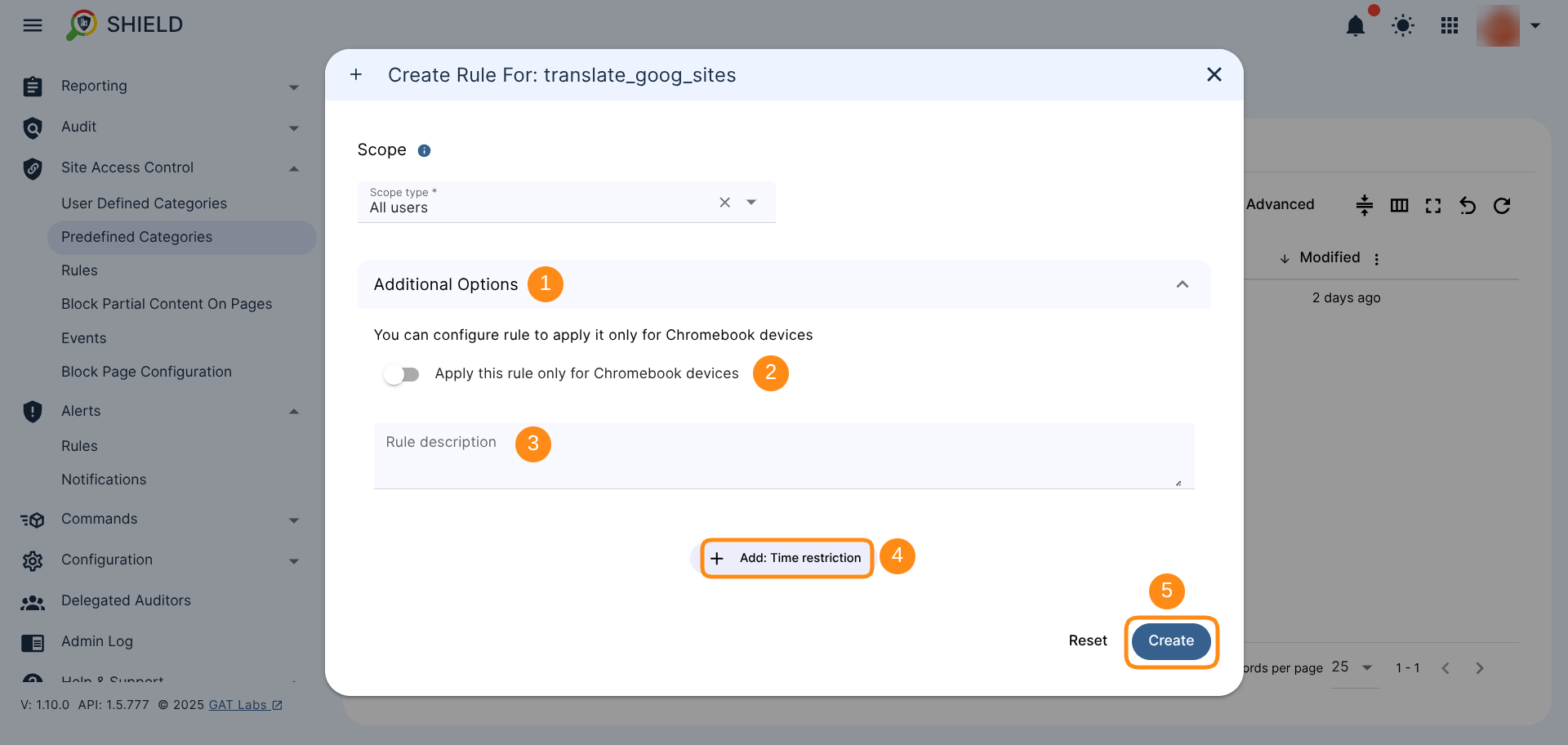Screen dimensions: 1568x745
Task: Open Block Page Configuration
Action: pyautogui.click(x=146, y=372)
